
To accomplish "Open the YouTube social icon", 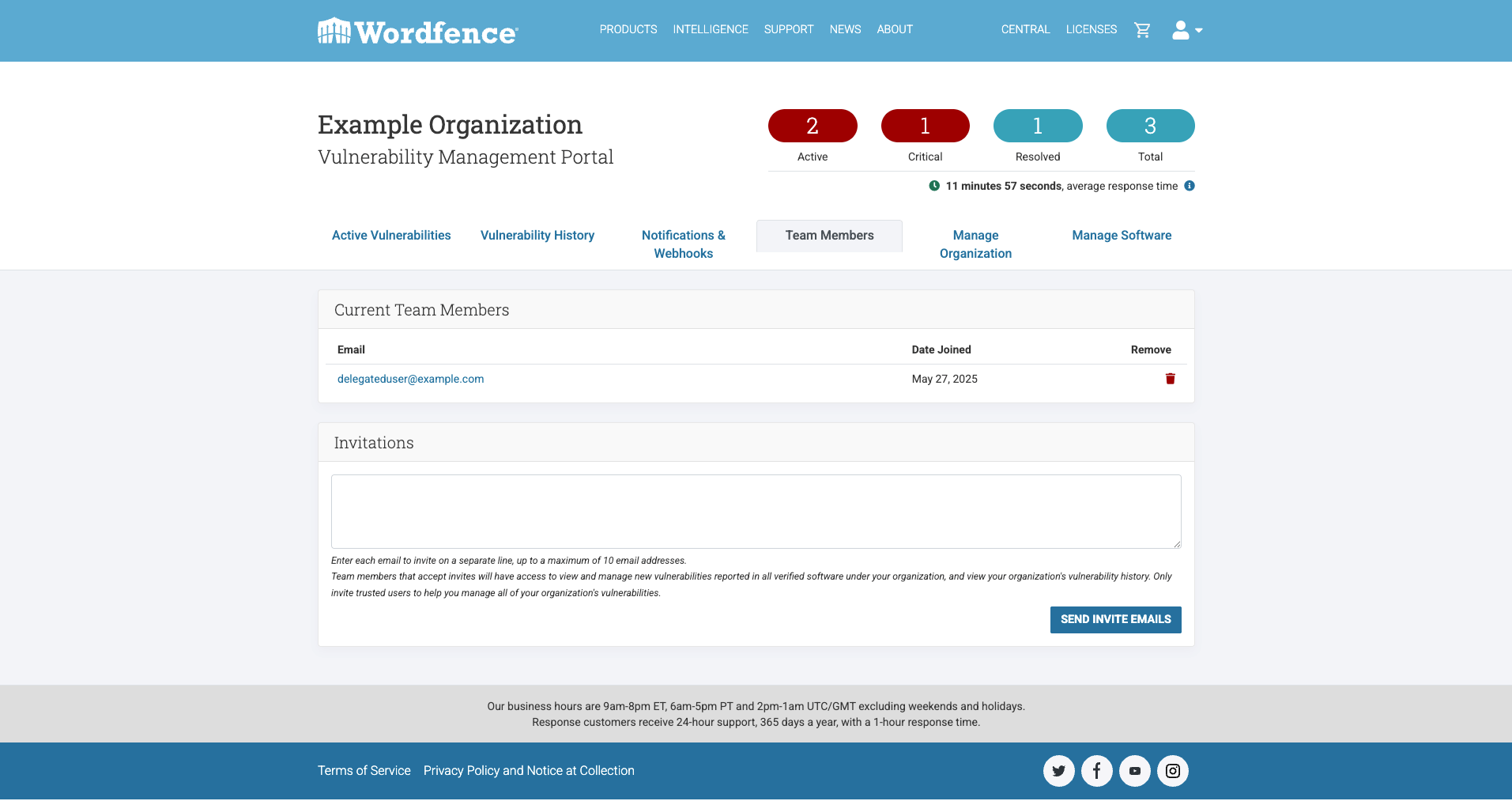I will pyautogui.click(x=1134, y=771).
